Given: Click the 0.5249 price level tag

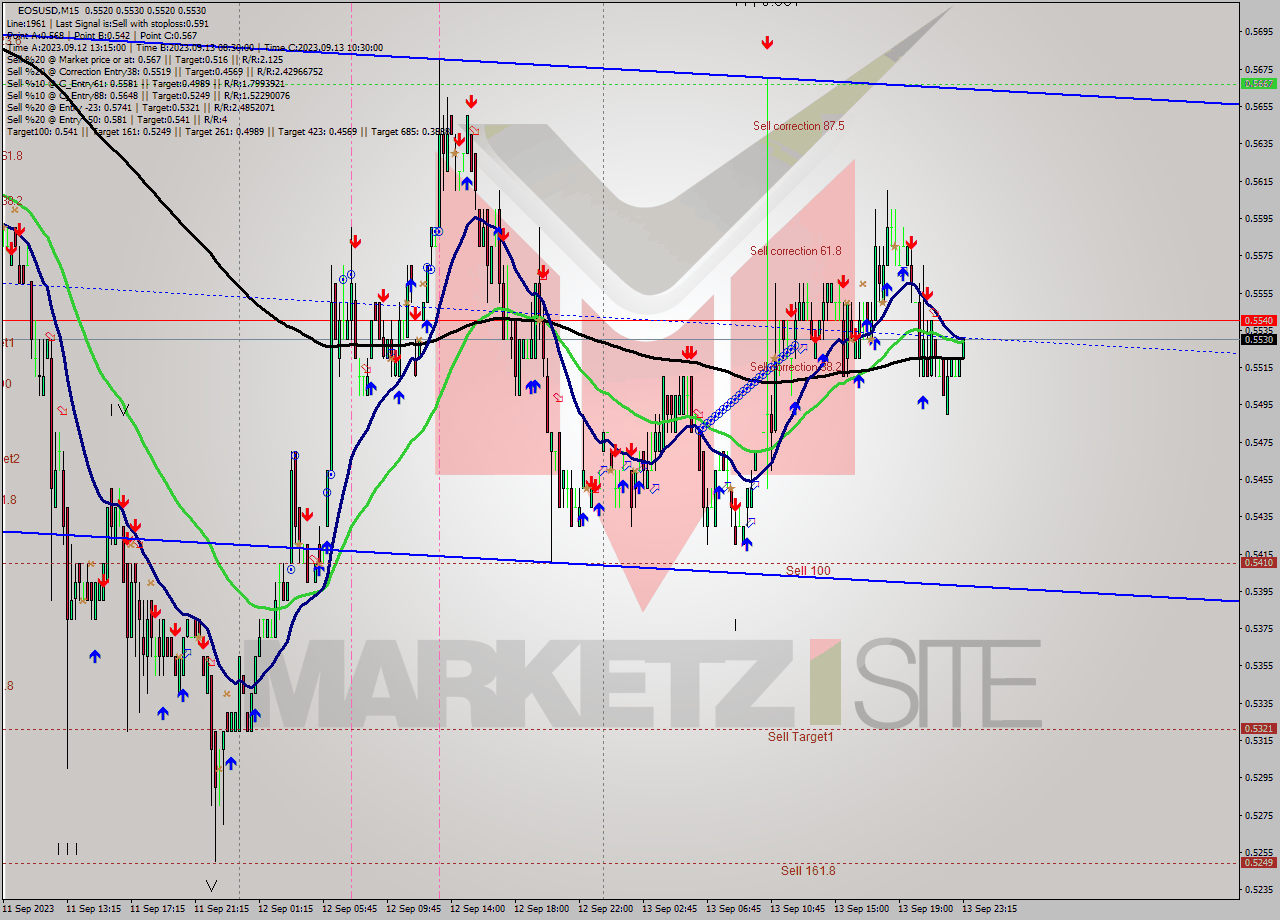Looking at the screenshot, I should click(x=1258, y=863).
